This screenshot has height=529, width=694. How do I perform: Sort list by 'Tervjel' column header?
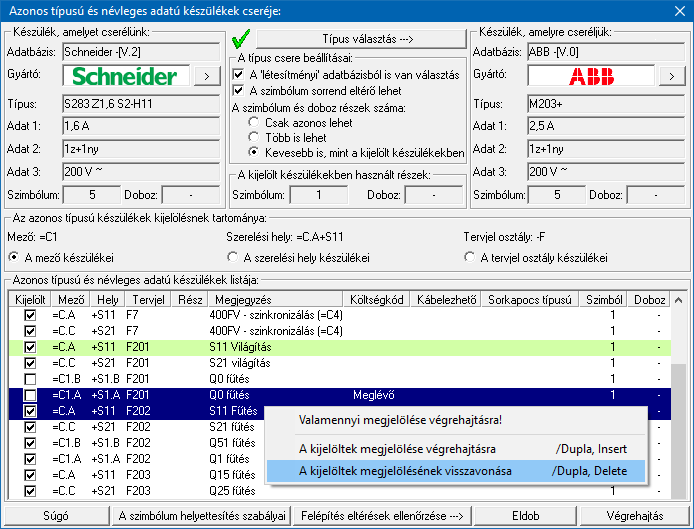[x=148, y=300]
